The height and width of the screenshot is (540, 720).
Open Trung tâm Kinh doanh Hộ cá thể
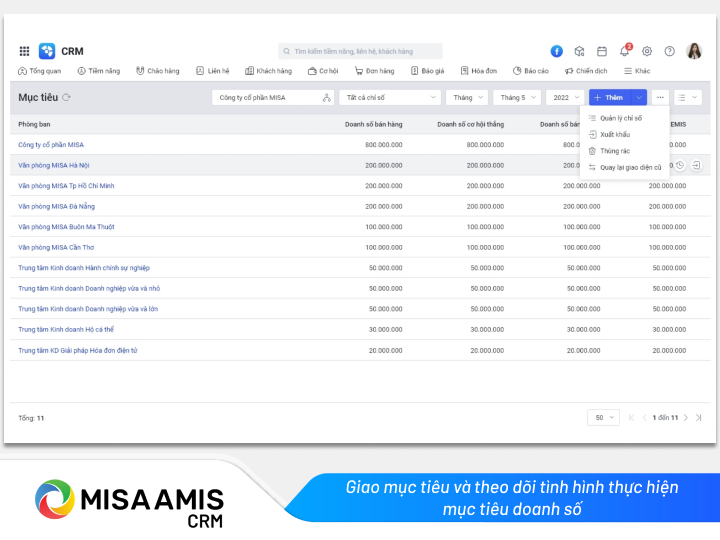[x=66, y=330]
